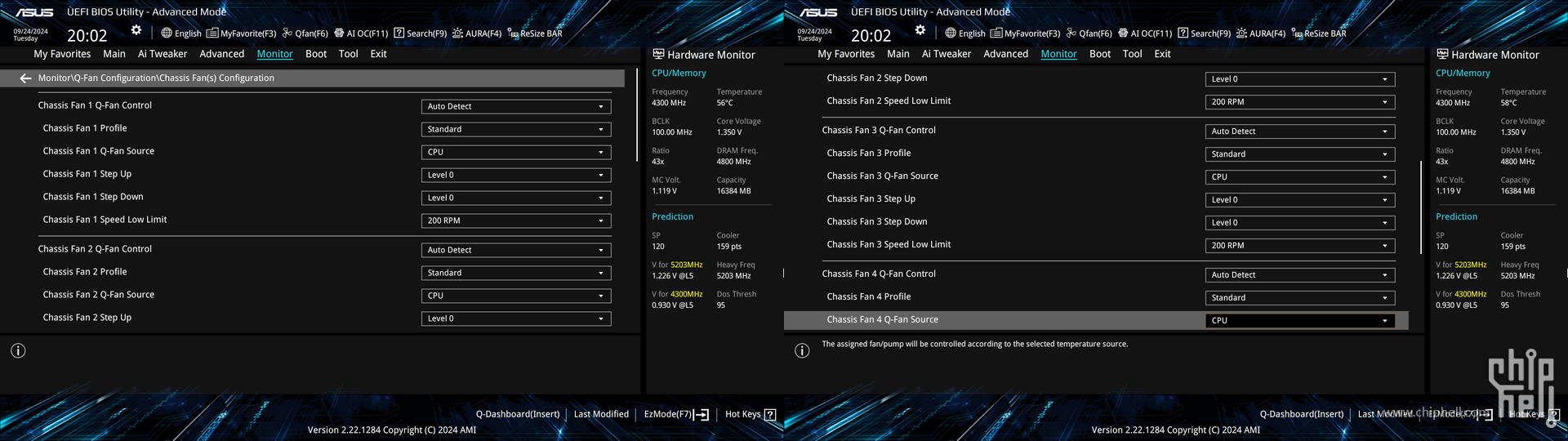Open AURA(F4) lighting in left BIOS screen
The width and height of the screenshot is (1568, 441).
(477, 33)
